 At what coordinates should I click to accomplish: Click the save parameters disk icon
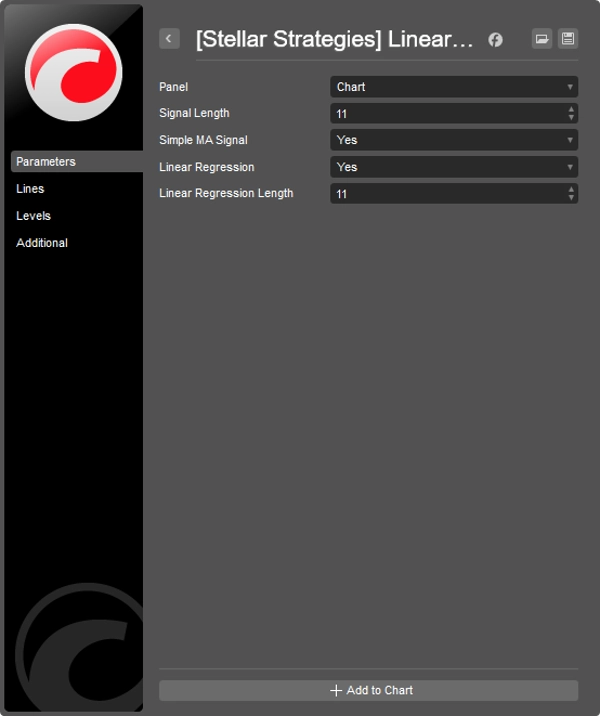pyautogui.click(x=568, y=39)
